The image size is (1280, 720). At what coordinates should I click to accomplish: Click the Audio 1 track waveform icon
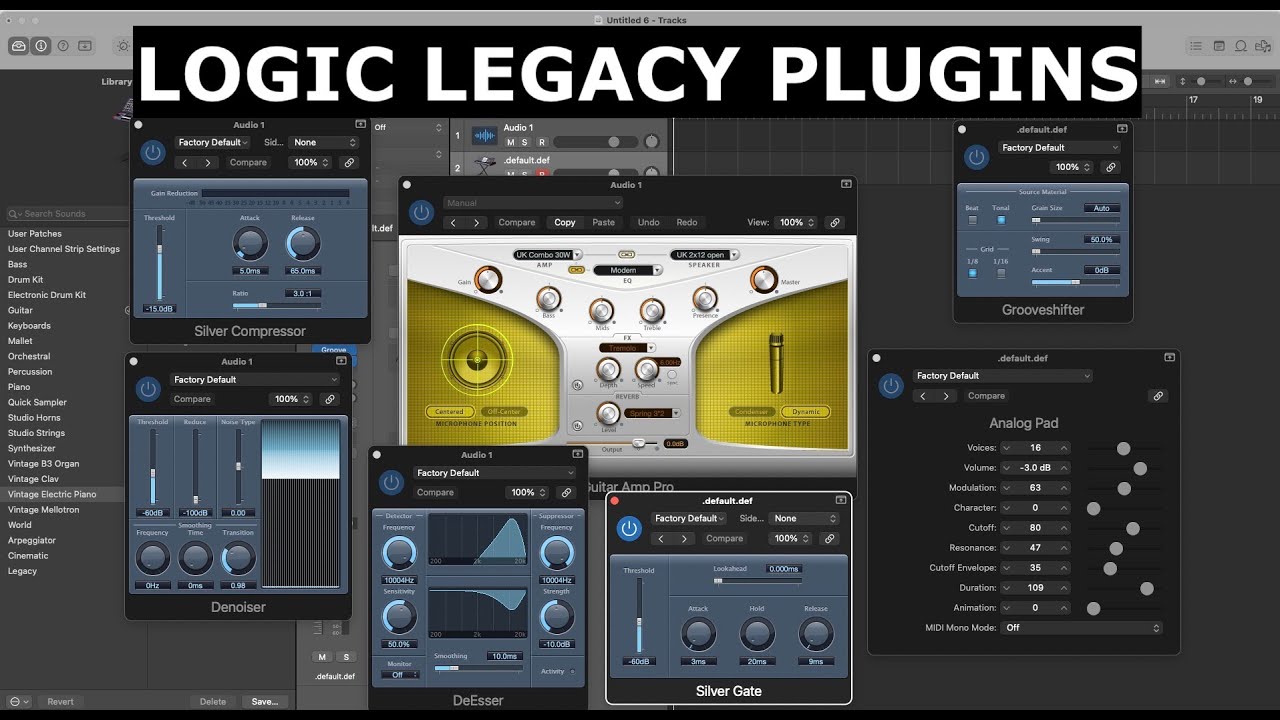point(485,135)
